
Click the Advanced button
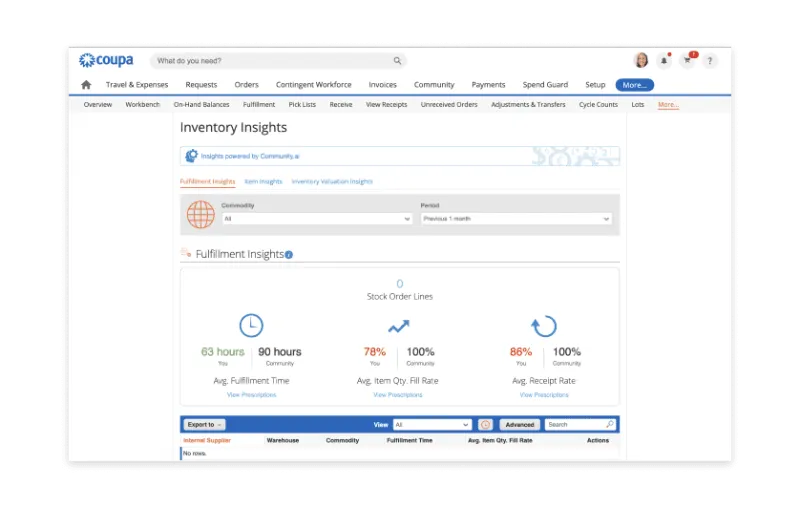click(x=520, y=425)
